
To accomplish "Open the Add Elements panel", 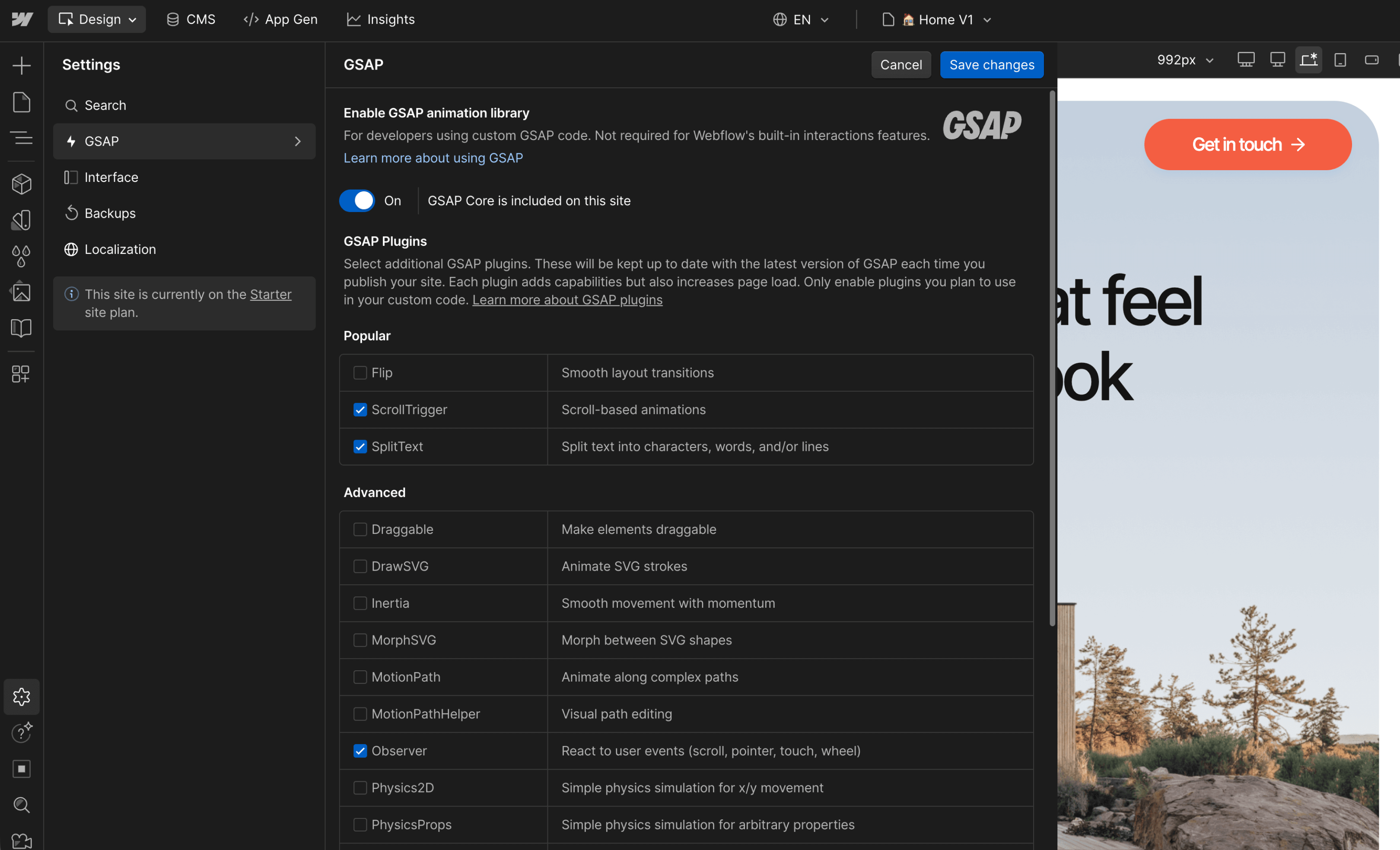I will point(21,65).
